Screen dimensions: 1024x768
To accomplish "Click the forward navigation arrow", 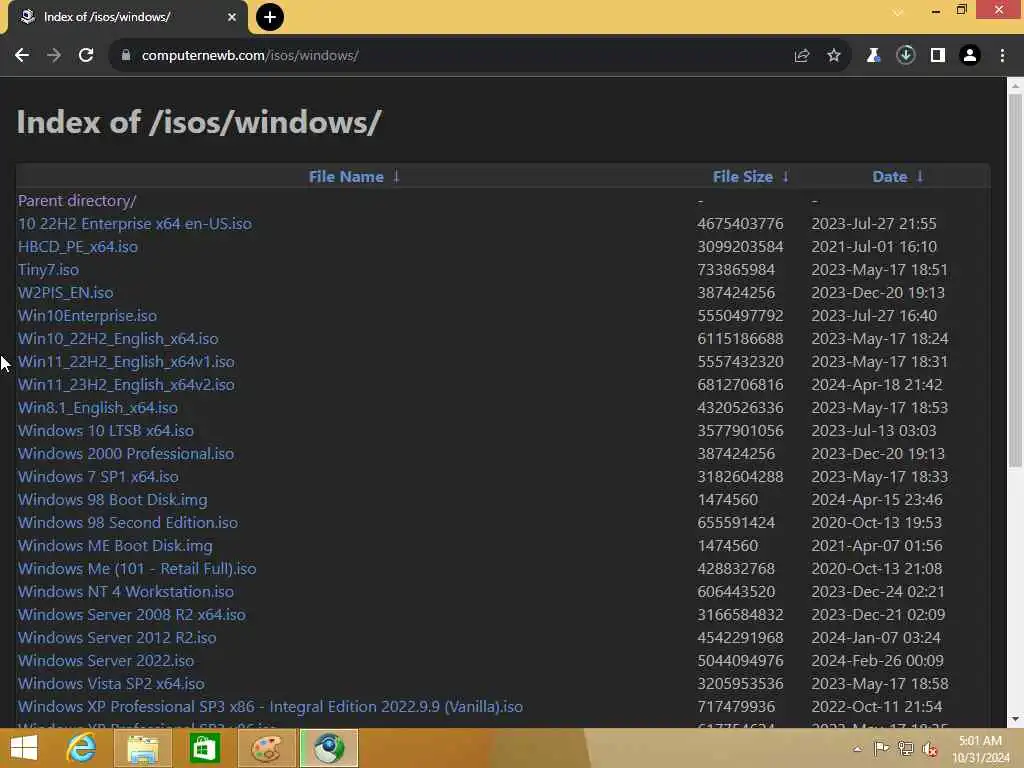I will pyautogui.click(x=54, y=56).
